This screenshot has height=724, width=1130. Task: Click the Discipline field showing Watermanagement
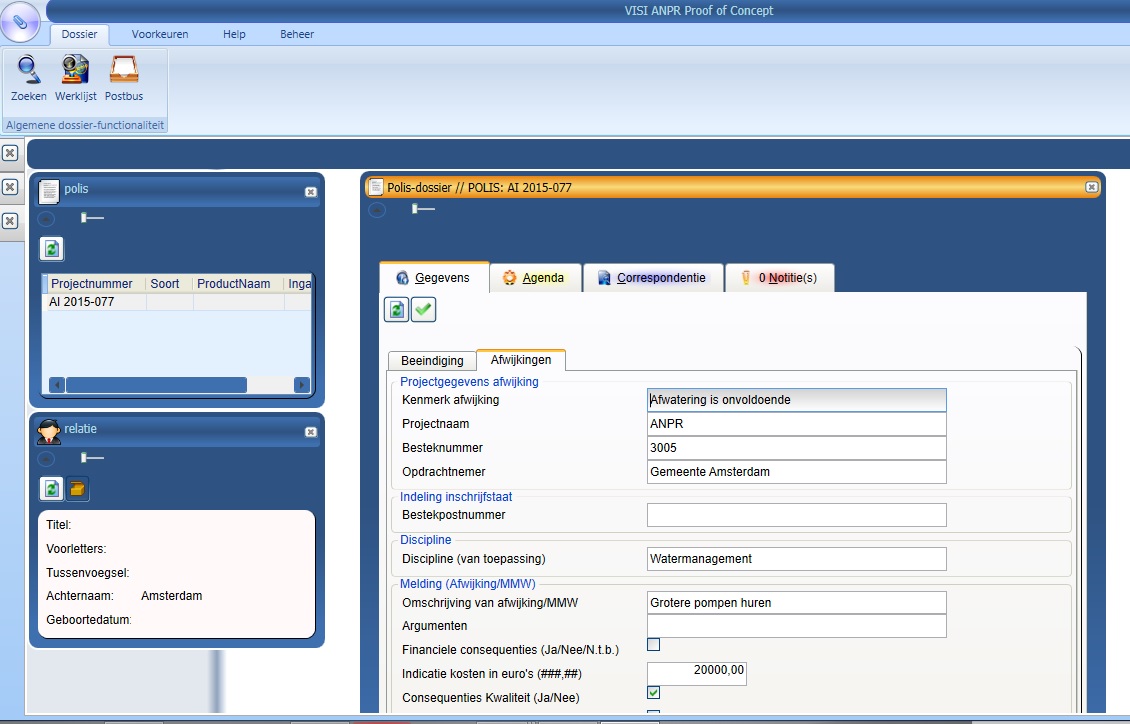[796, 559]
